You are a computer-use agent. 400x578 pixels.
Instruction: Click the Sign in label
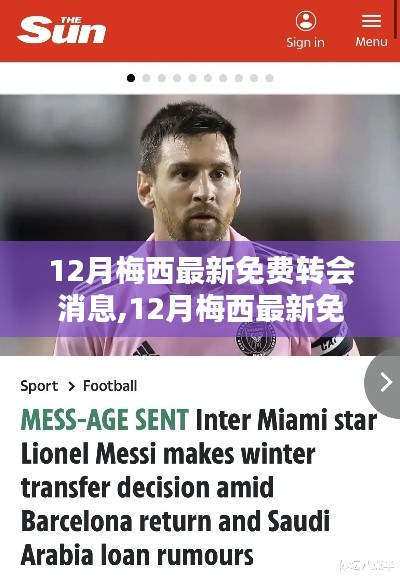point(306,42)
